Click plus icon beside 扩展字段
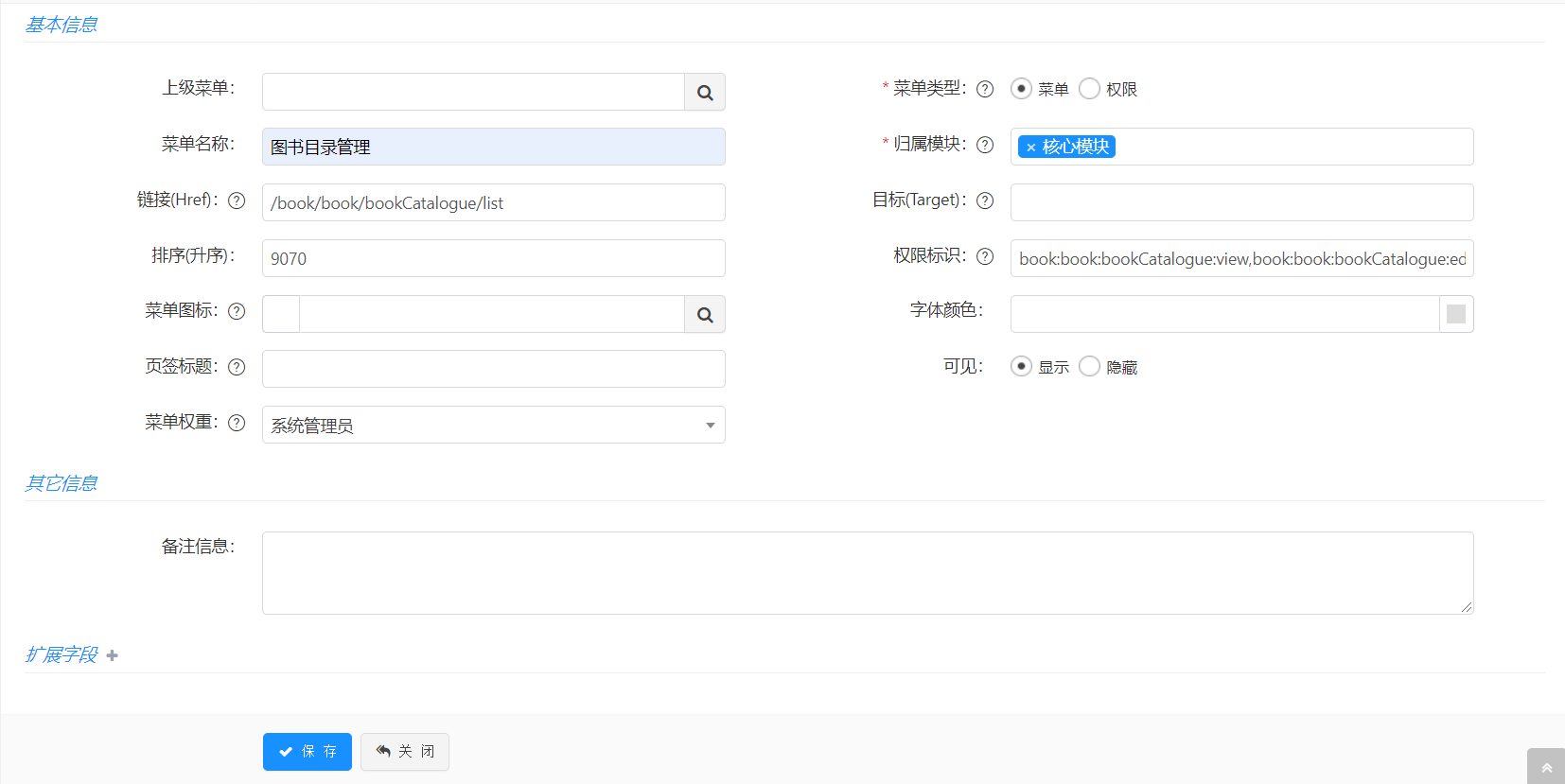Viewport: 1565px width, 784px height. point(112,655)
